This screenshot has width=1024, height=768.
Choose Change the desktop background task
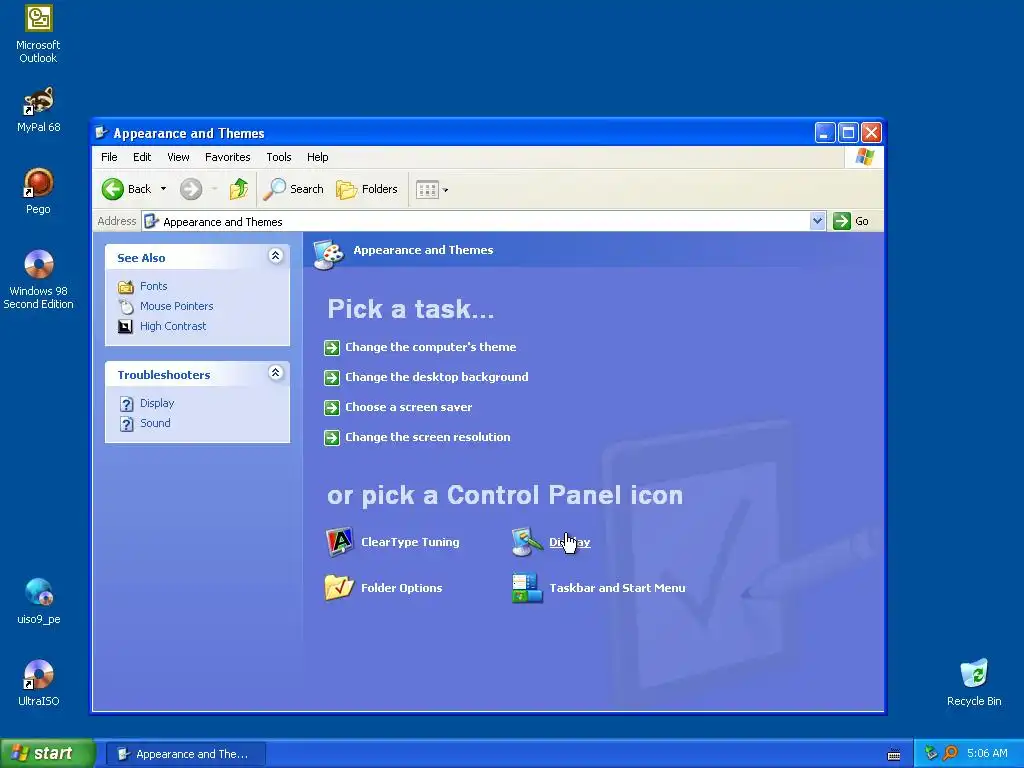click(x=436, y=377)
